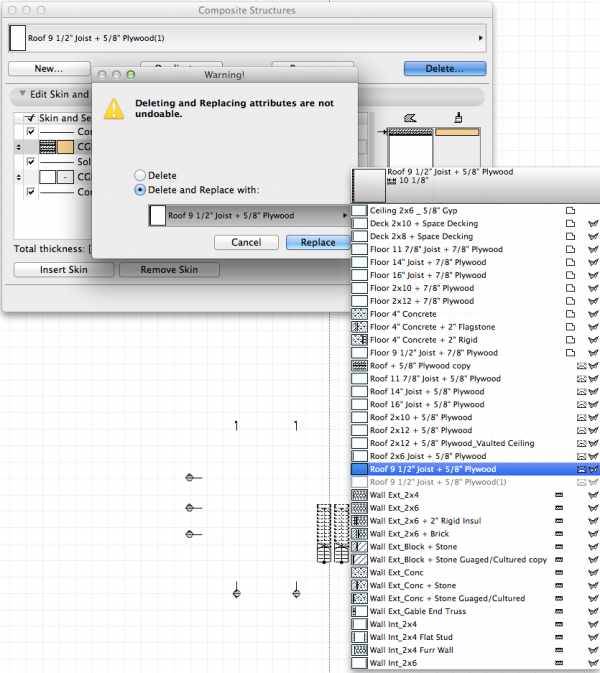Click the tan skin fill color swatch
The width and height of the screenshot is (600, 673).
pyautogui.click(x=64, y=146)
